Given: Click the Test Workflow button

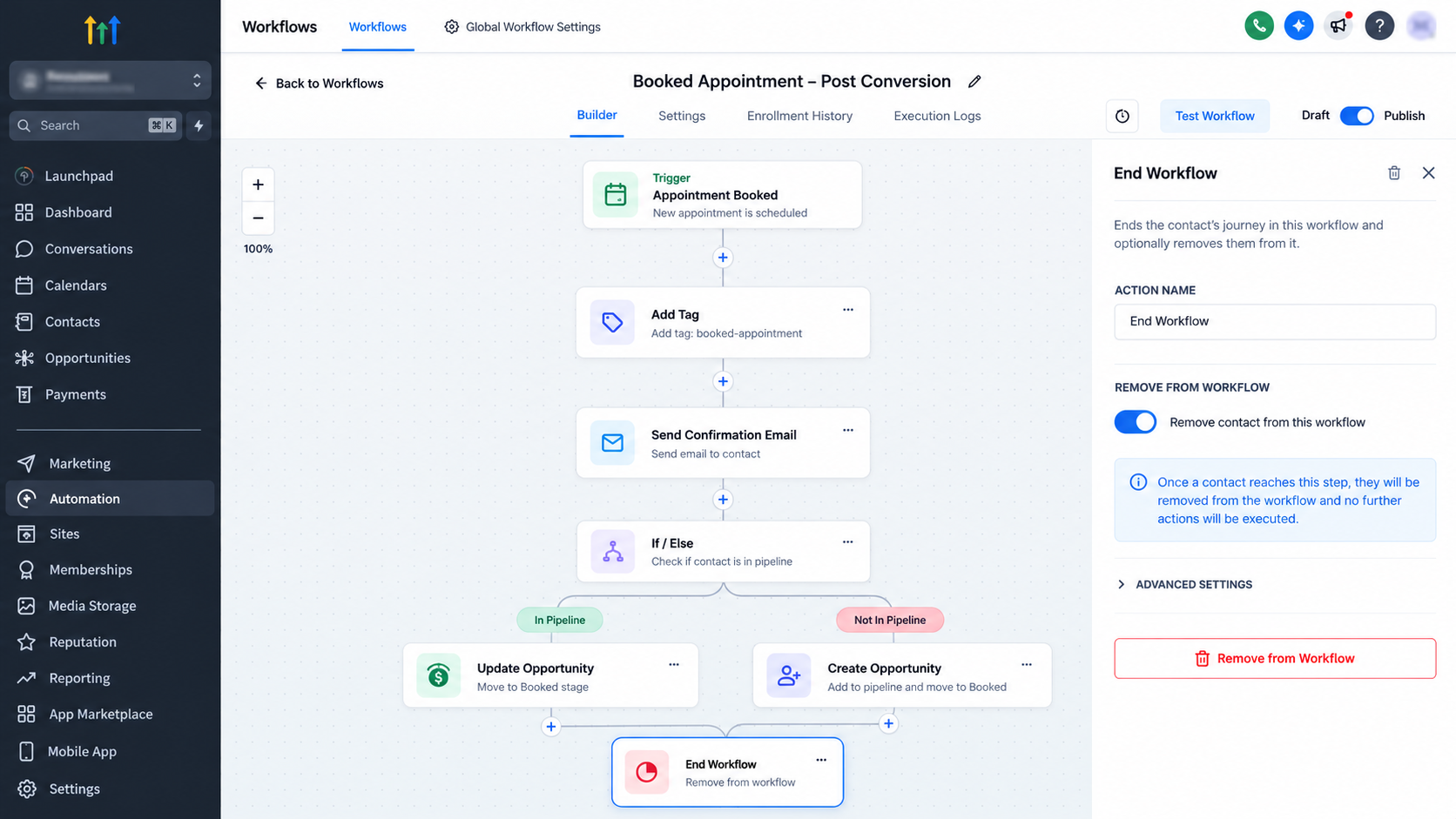Looking at the screenshot, I should pyautogui.click(x=1215, y=116).
